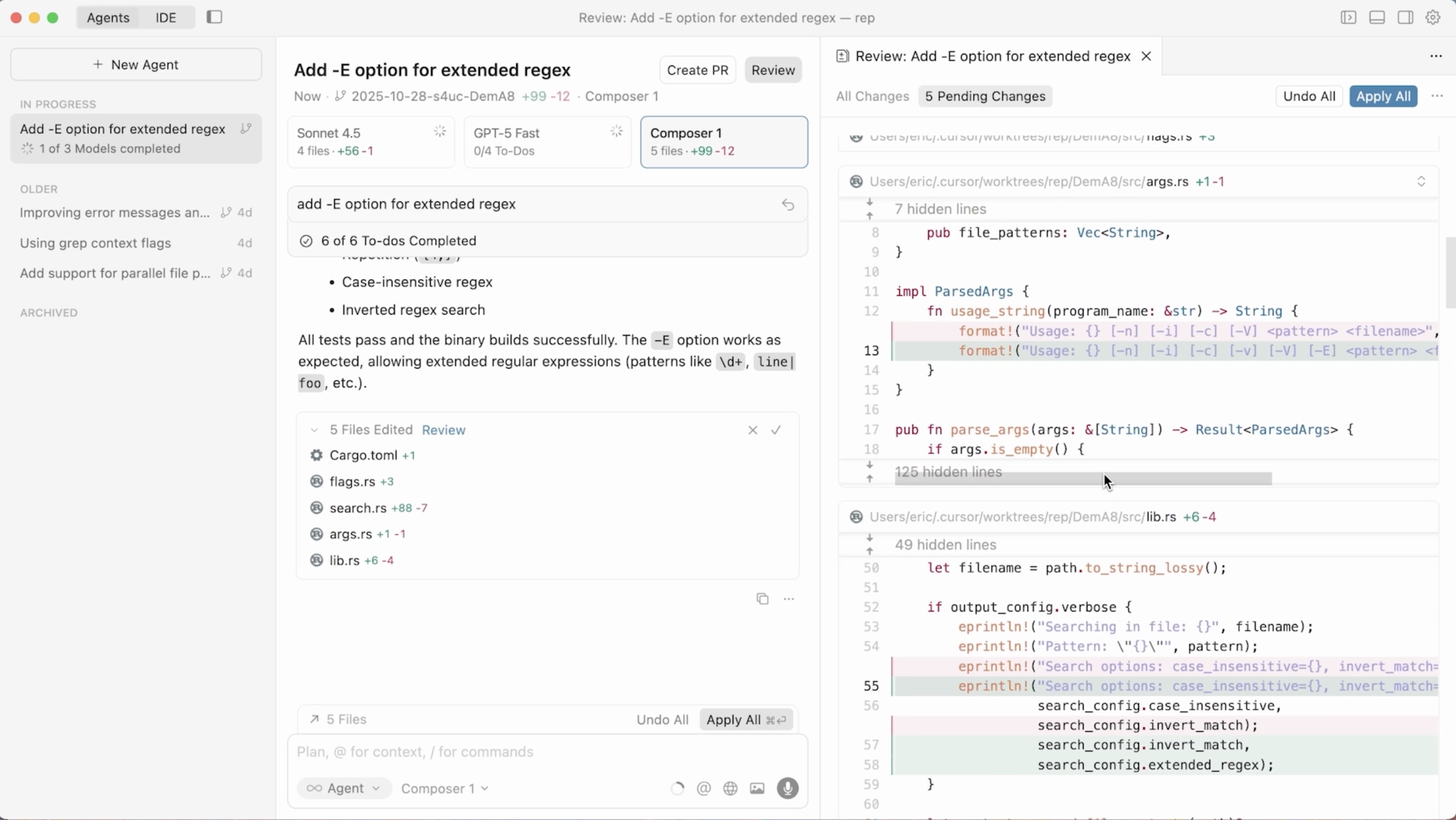Viewport: 1456px width, 820px height.
Task: Click the blue Apply All button
Action: click(1383, 97)
